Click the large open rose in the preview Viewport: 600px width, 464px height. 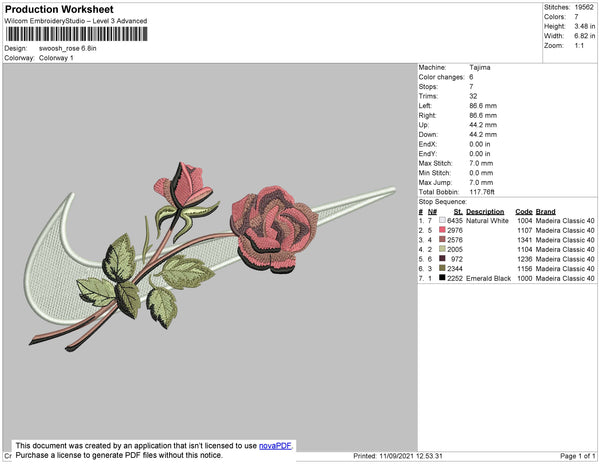pos(263,225)
